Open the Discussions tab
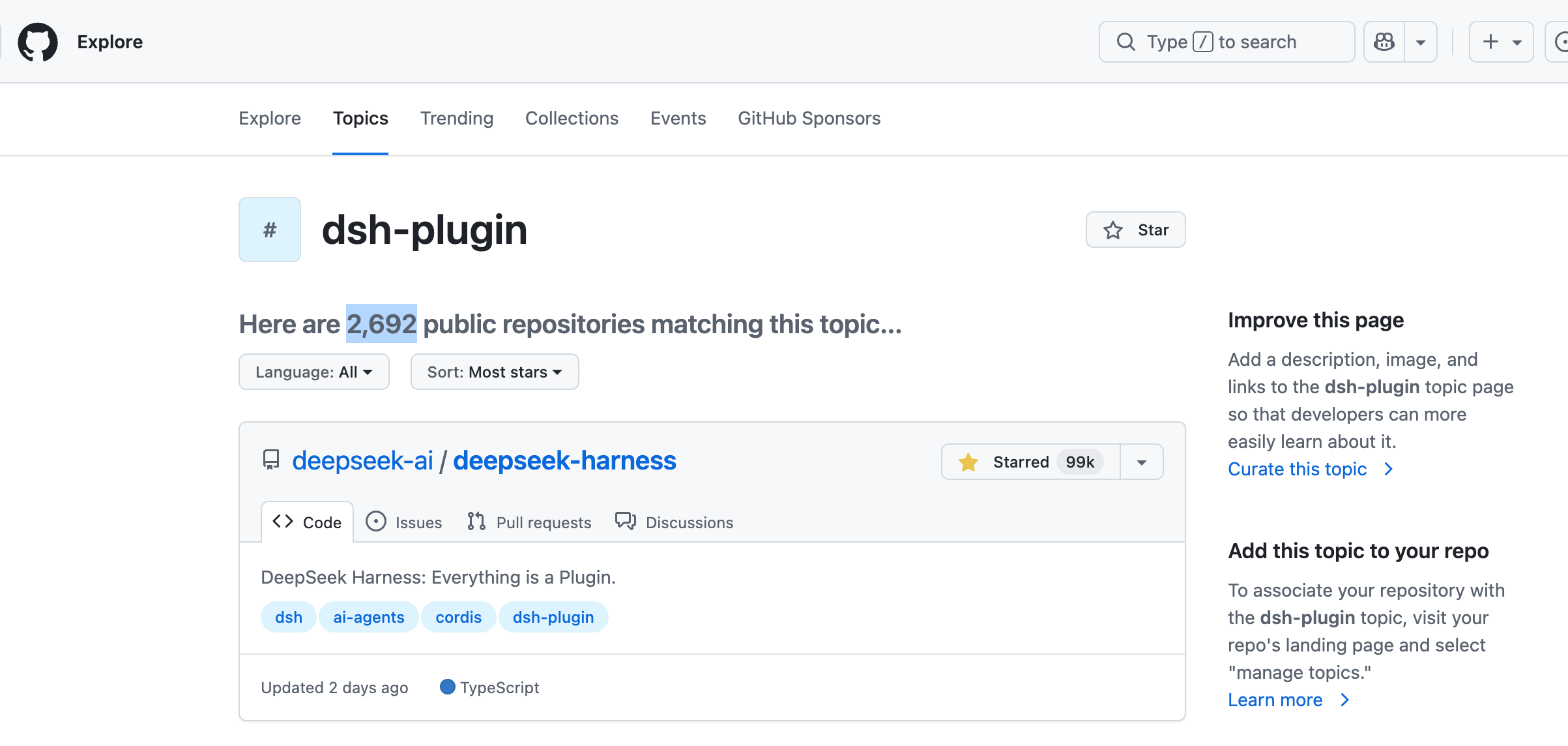The image size is (1568, 746). tap(675, 522)
